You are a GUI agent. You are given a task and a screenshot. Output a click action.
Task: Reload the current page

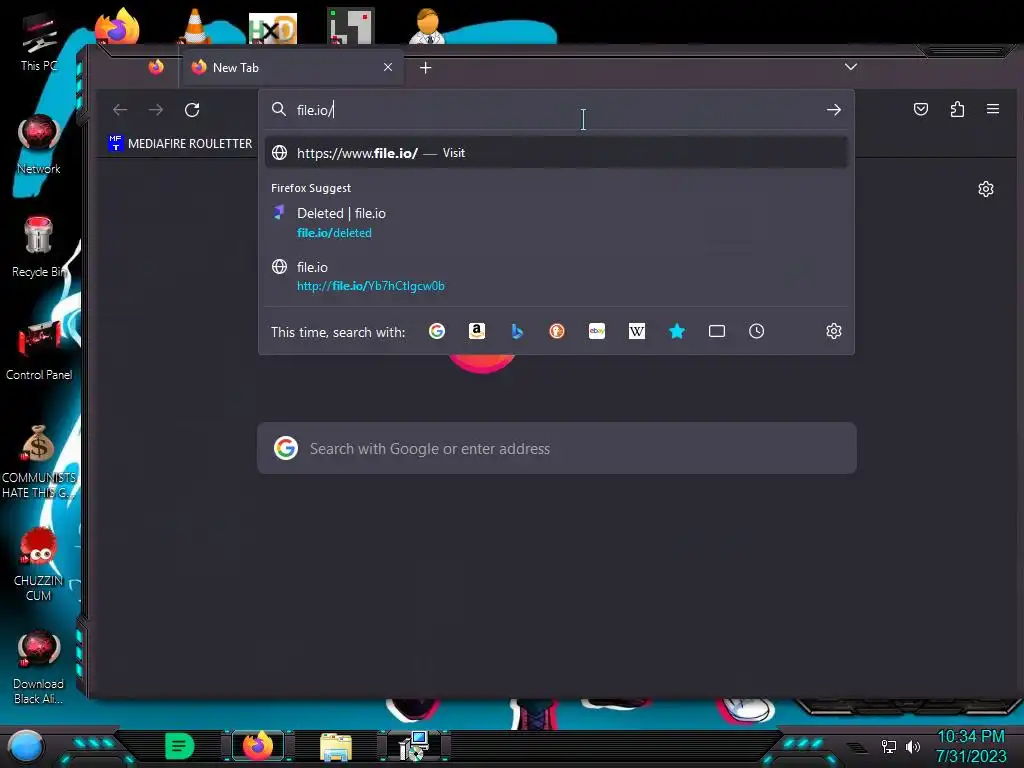pos(192,110)
